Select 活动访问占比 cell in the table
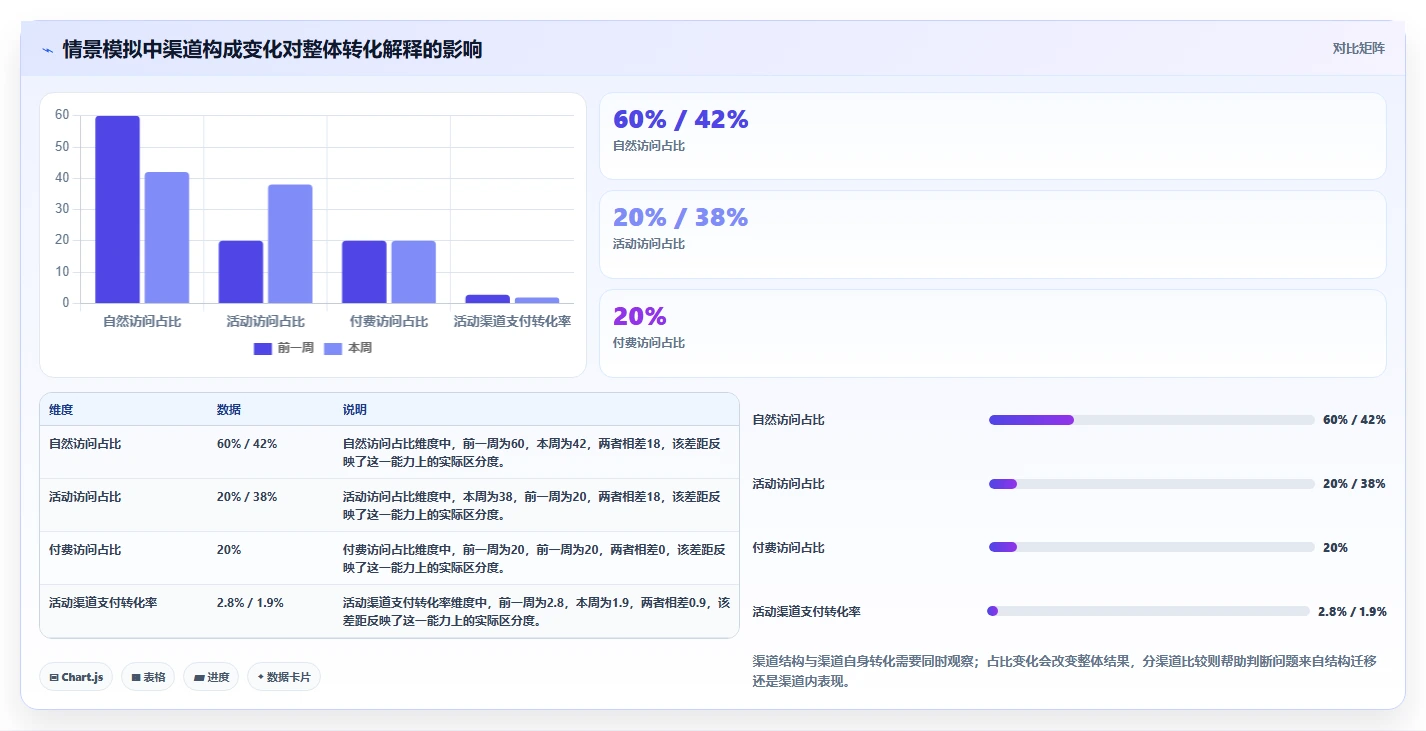Screen dimensions: 1426x731 click(85, 497)
